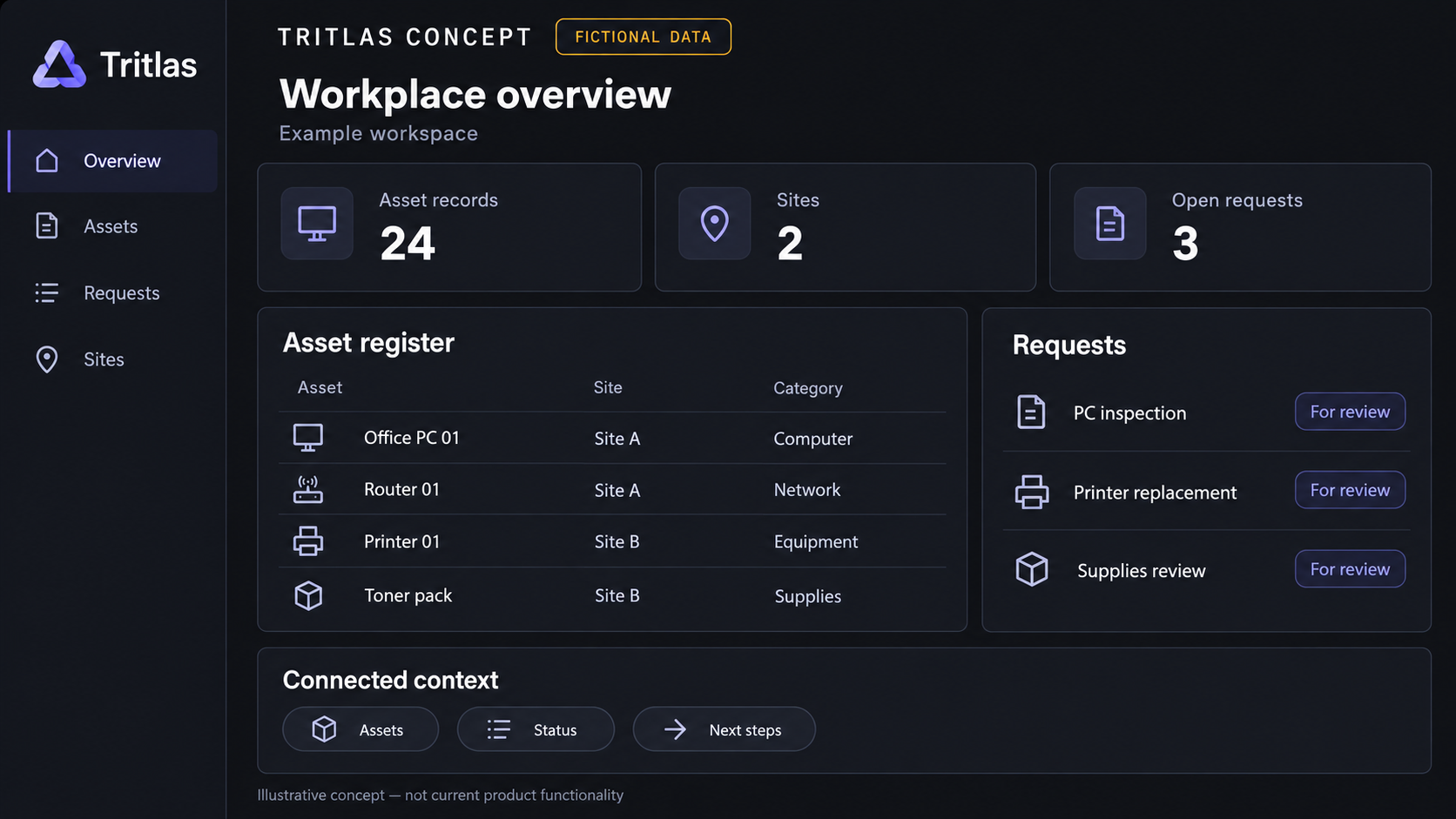
Task: Click the Printer replacement request title
Action: [1155, 493]
